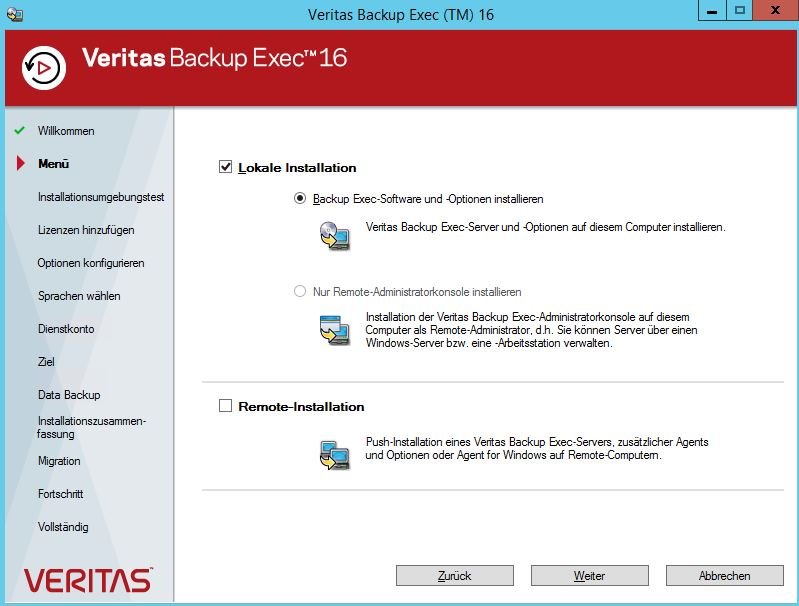Screen dimensions: 799x606
Task: Select the Menü step in sidebar
Action: click(54, 164)
